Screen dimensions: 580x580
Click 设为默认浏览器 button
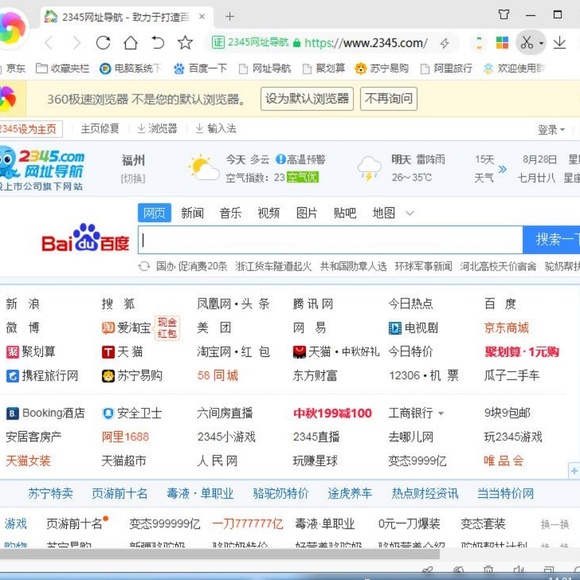point(307,99)
